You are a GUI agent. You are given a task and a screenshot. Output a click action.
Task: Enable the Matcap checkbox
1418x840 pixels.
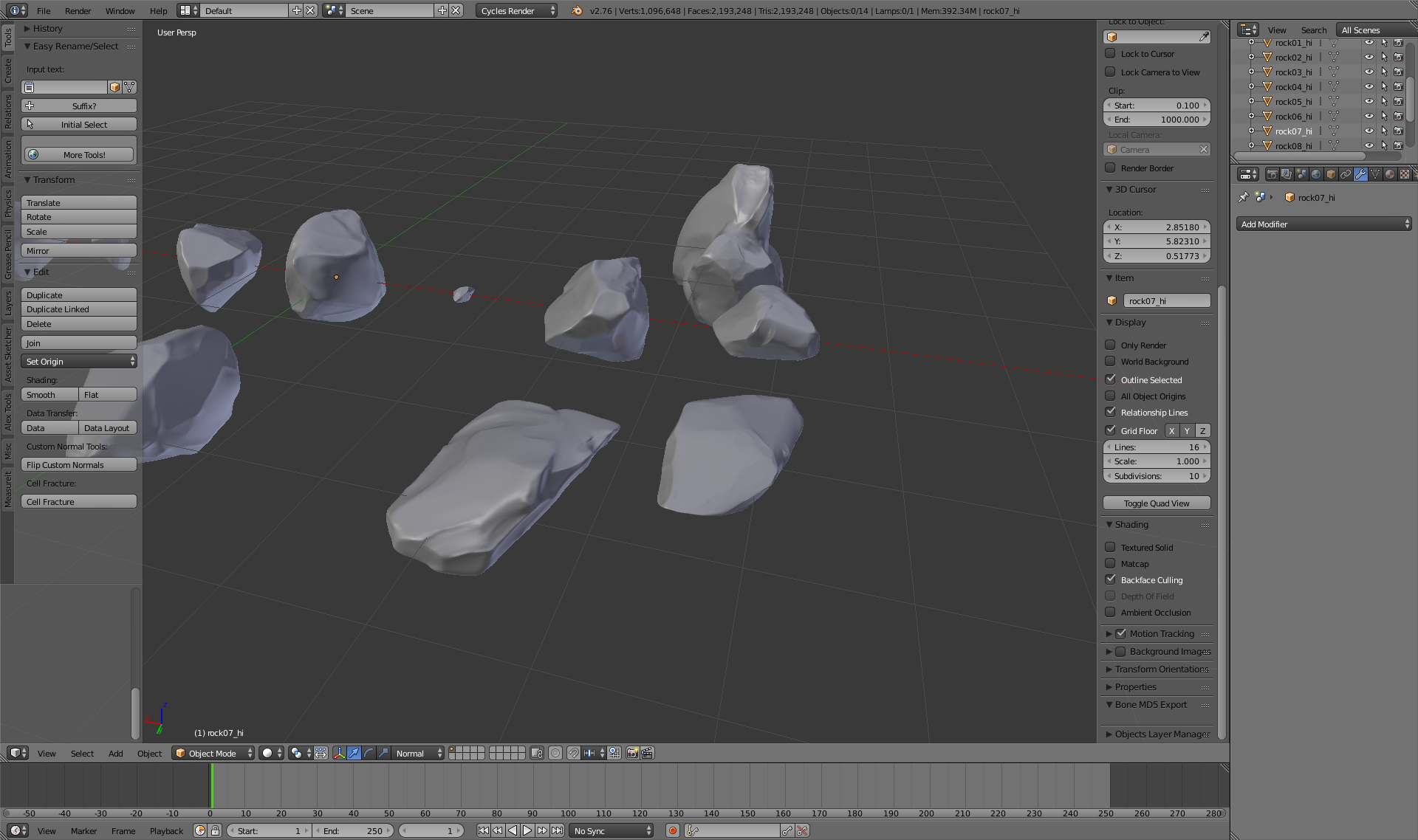pyautogui.click(x=1110, y=563)
